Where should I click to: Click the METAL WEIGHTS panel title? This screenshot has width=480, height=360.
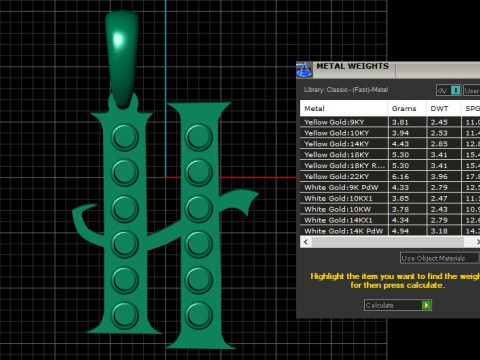point(353,66)
